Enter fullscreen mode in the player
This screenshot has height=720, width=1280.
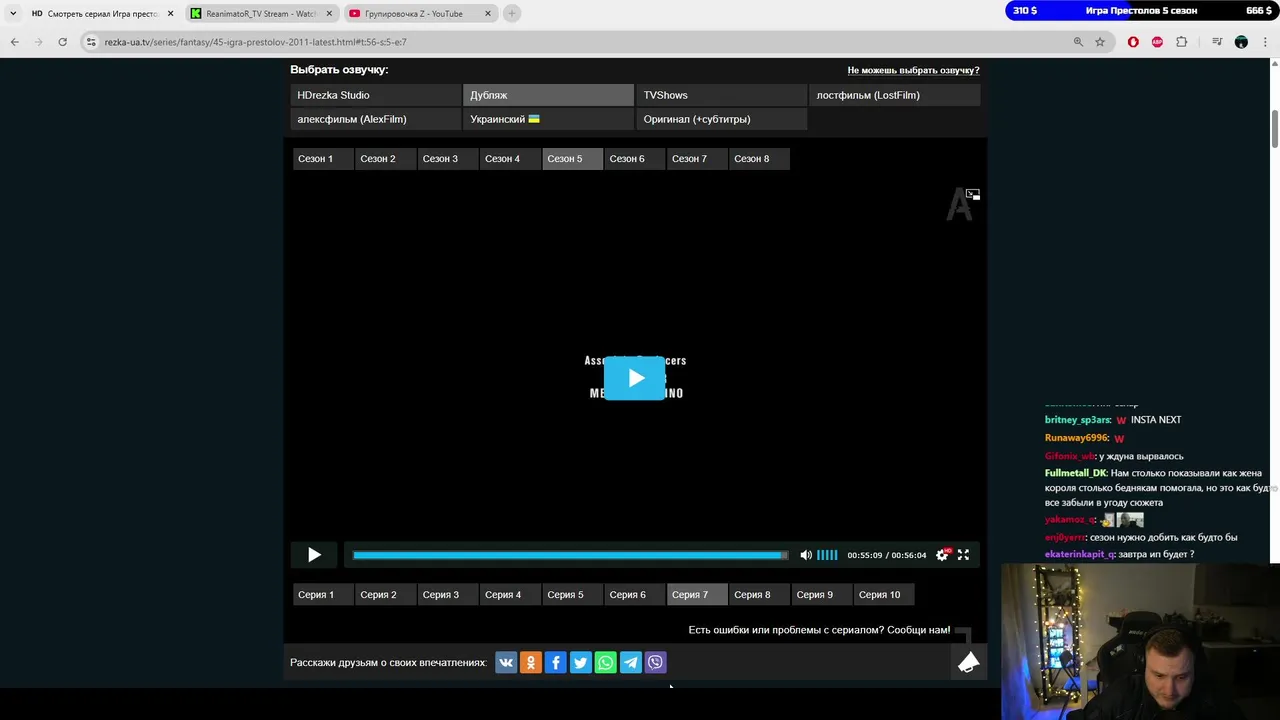[x=963, y=555]
